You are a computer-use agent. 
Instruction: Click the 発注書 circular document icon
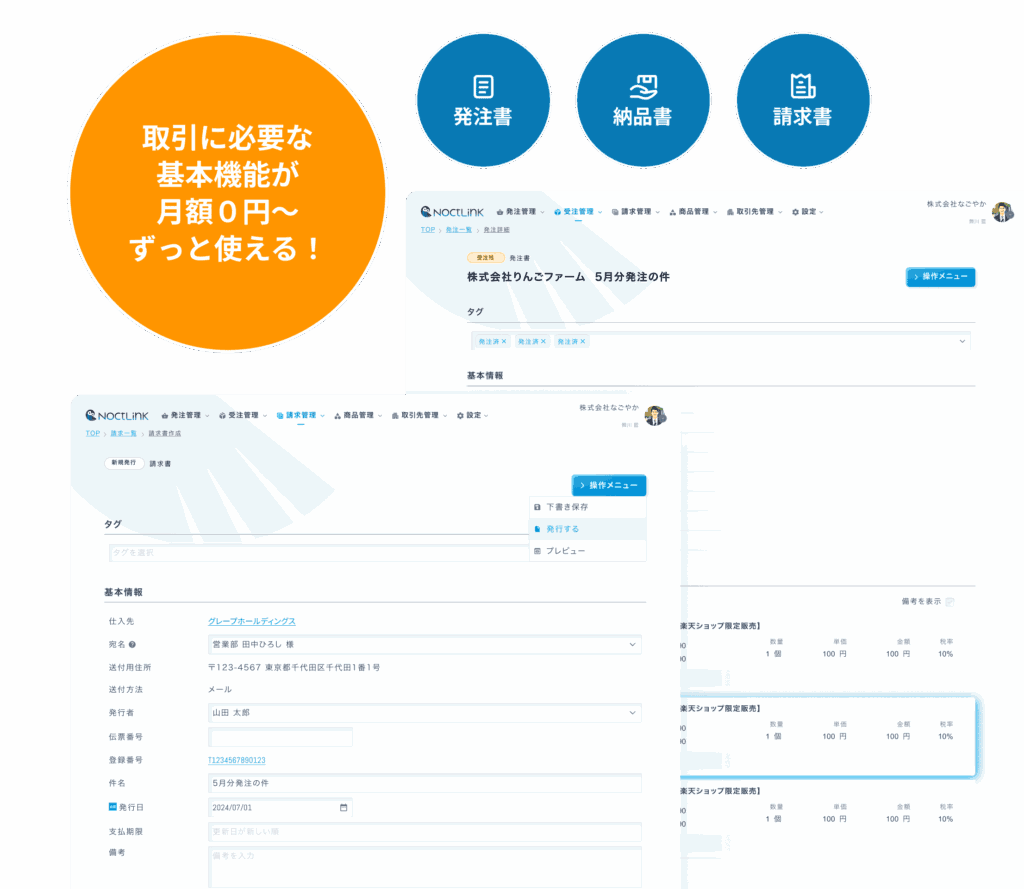(x=483, y=101)
